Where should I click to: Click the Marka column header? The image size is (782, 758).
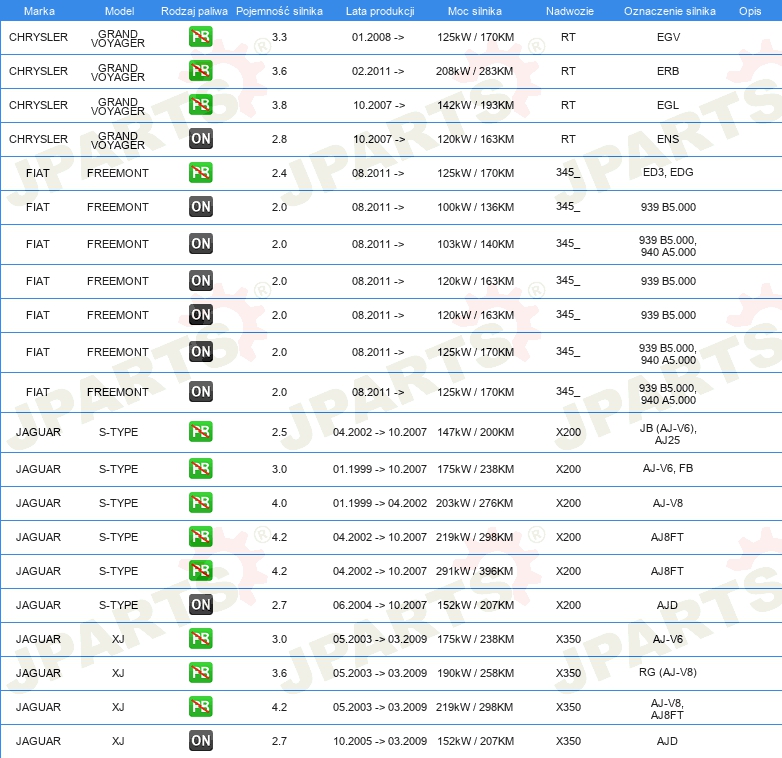(39, 11)
